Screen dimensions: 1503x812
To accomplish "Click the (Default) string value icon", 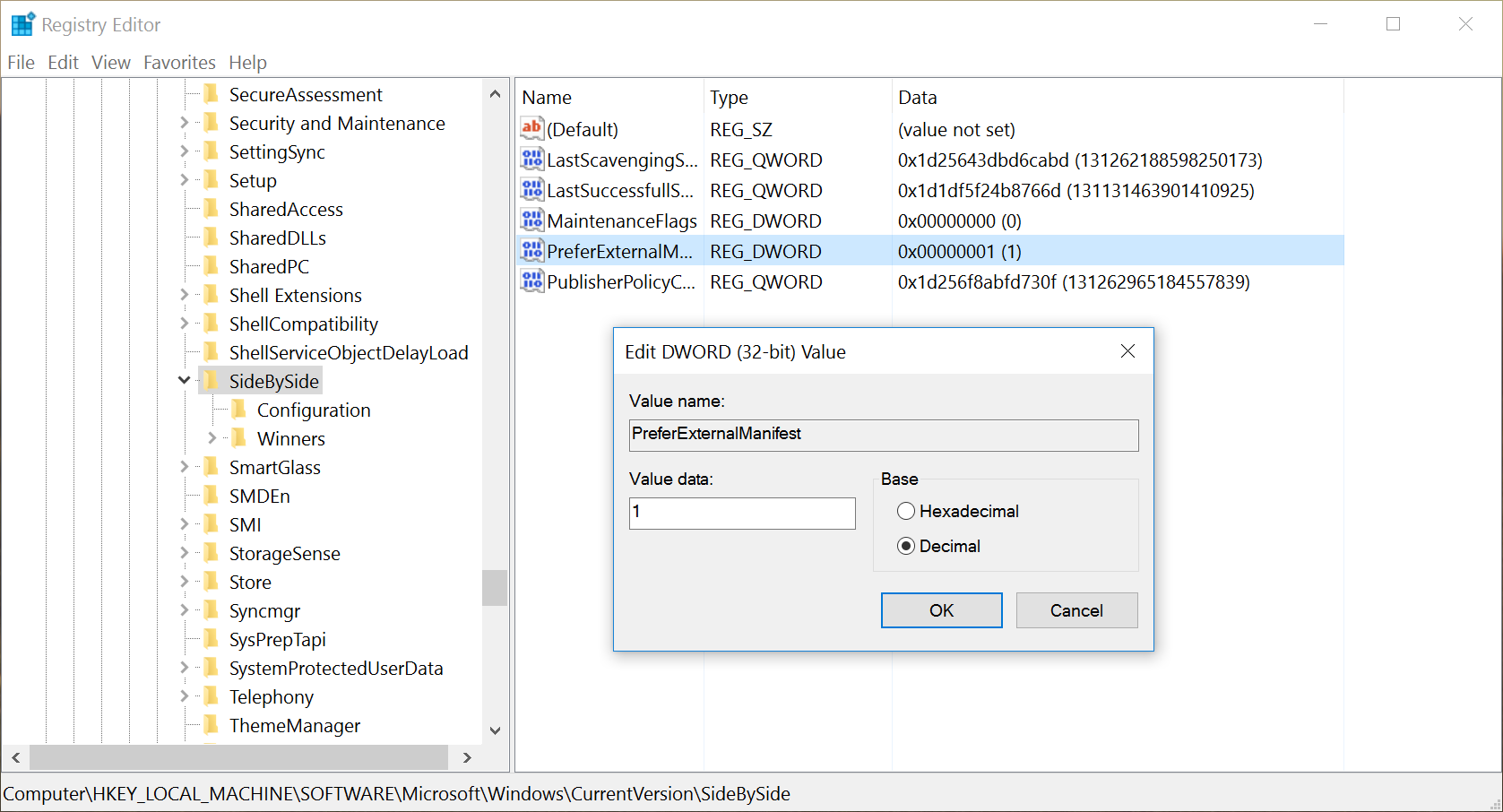I will coord(532,128).
